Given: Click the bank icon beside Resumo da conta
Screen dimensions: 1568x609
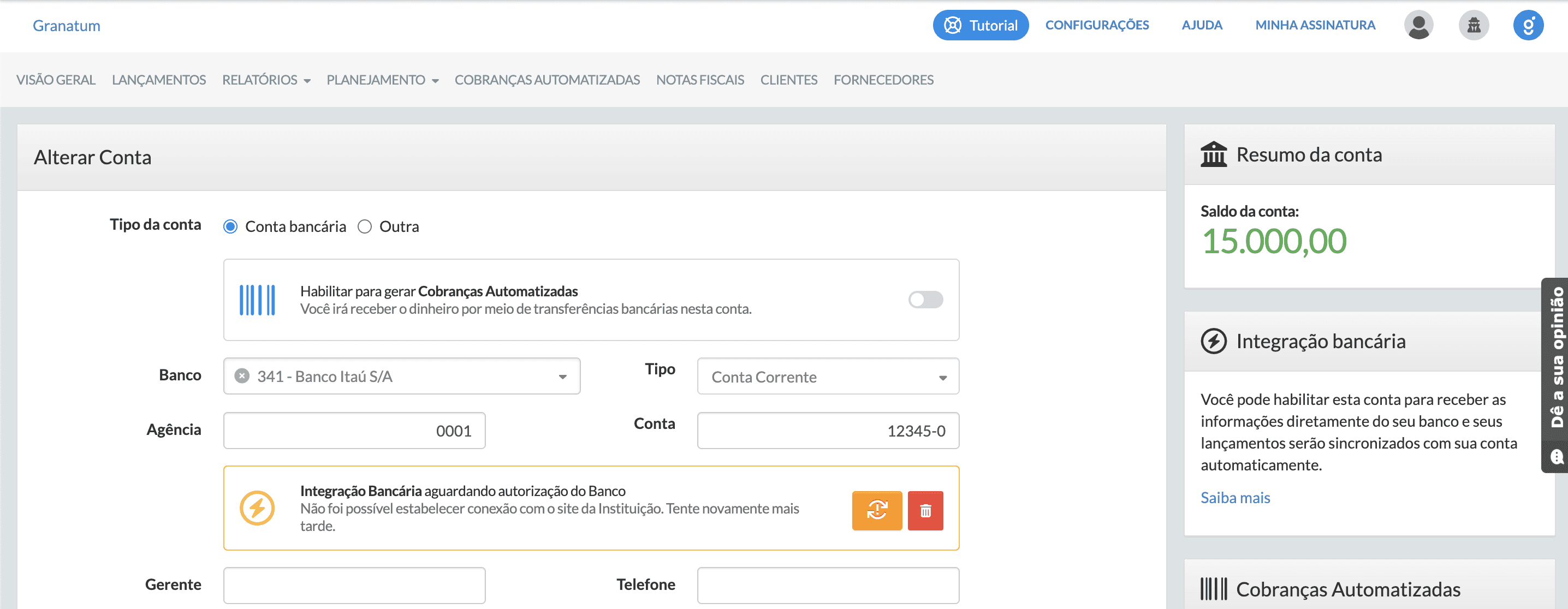Looking at the screenshot, I should (x=1214, y=154).
